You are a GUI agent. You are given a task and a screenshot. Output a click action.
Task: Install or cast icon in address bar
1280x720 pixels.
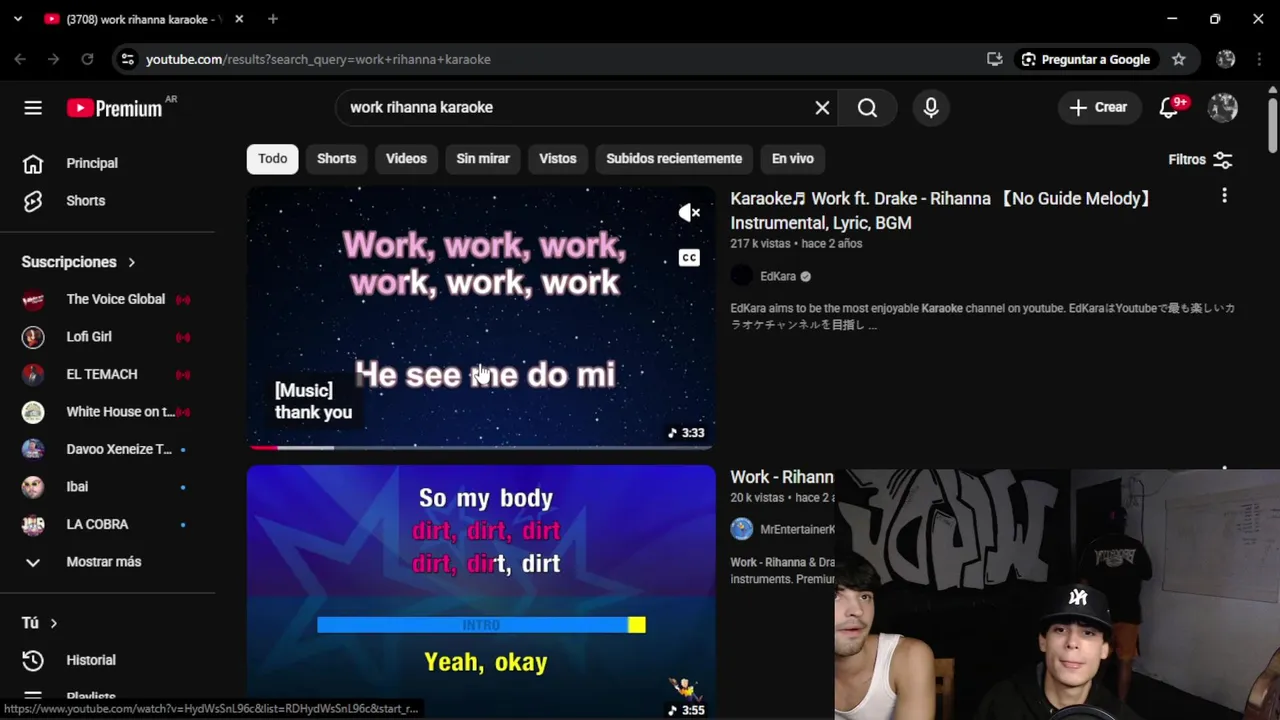pyautogui.click(x=994, y=59)
